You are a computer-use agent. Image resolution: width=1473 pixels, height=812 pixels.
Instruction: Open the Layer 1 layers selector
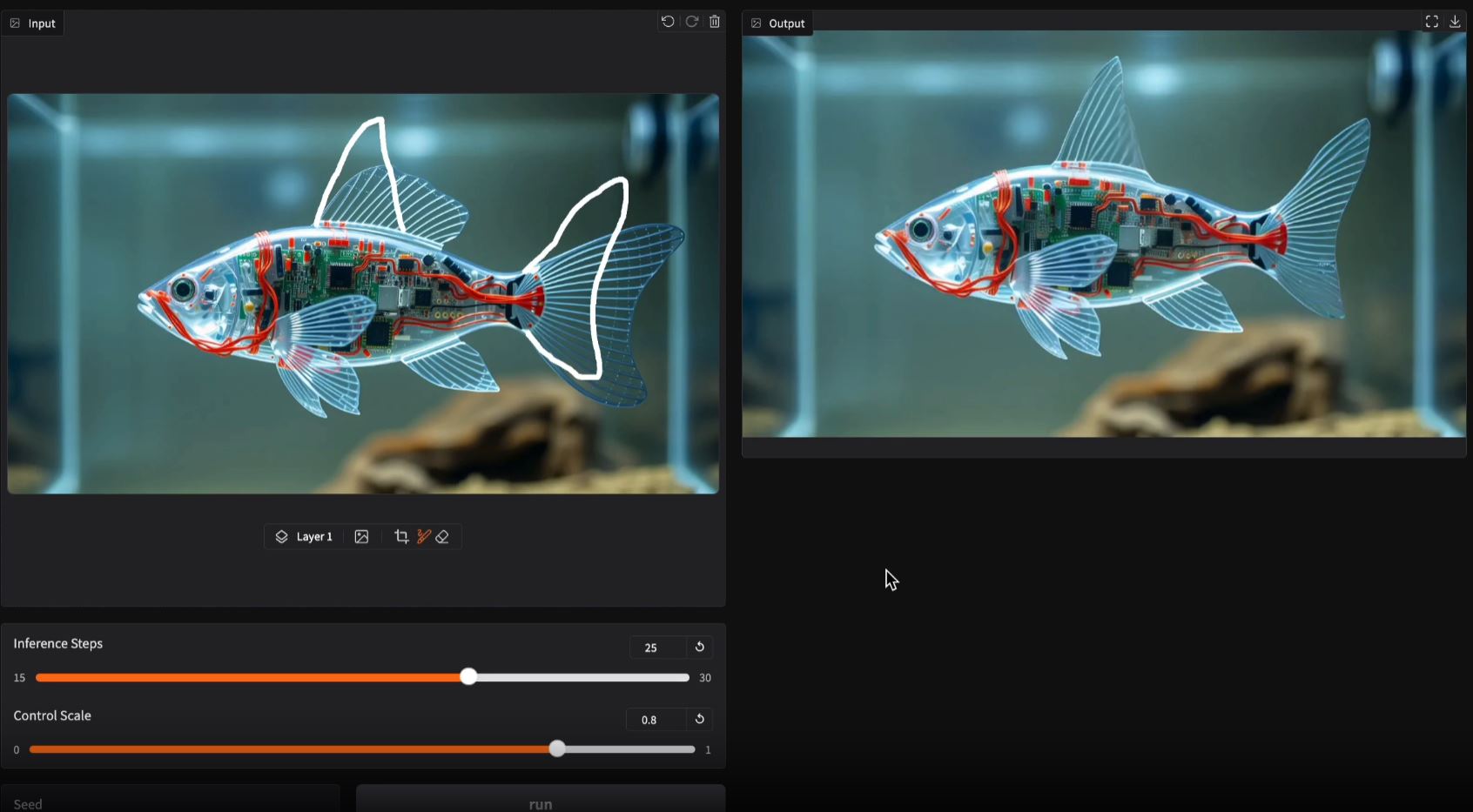[304, 537]
